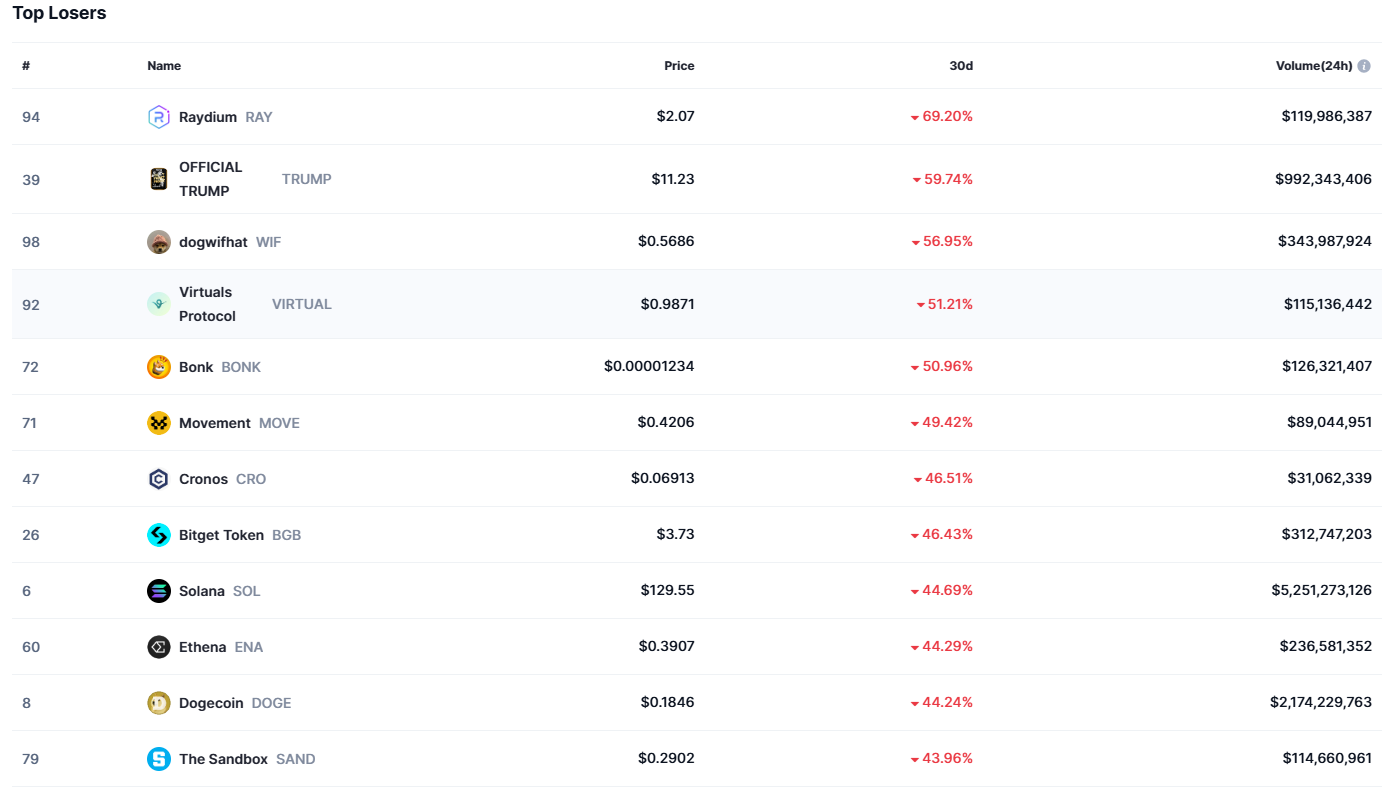Click the Bonk coin logo
The height and width of the screenshot is (798, 1395).
tap(159, 367)
